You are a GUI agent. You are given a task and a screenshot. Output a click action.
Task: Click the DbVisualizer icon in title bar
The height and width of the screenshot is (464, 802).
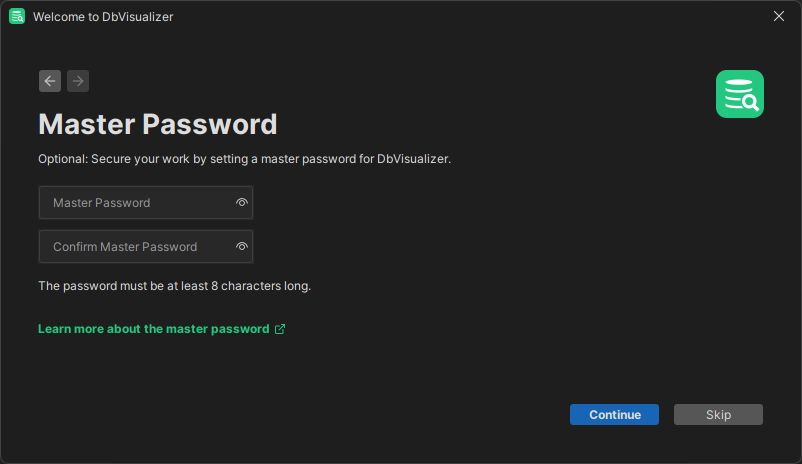(17, 16)
